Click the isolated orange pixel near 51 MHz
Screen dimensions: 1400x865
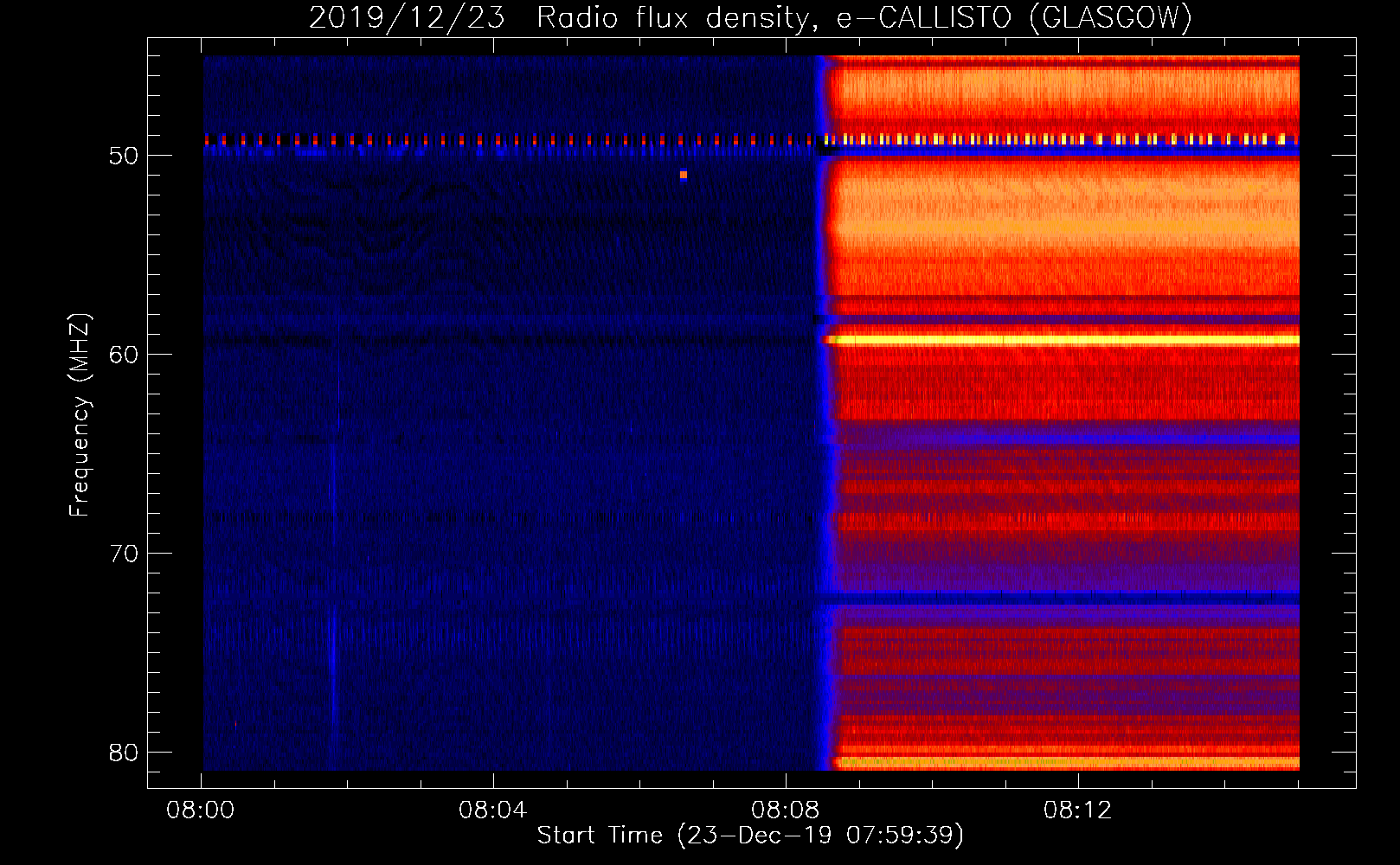(x=684, y=175)
